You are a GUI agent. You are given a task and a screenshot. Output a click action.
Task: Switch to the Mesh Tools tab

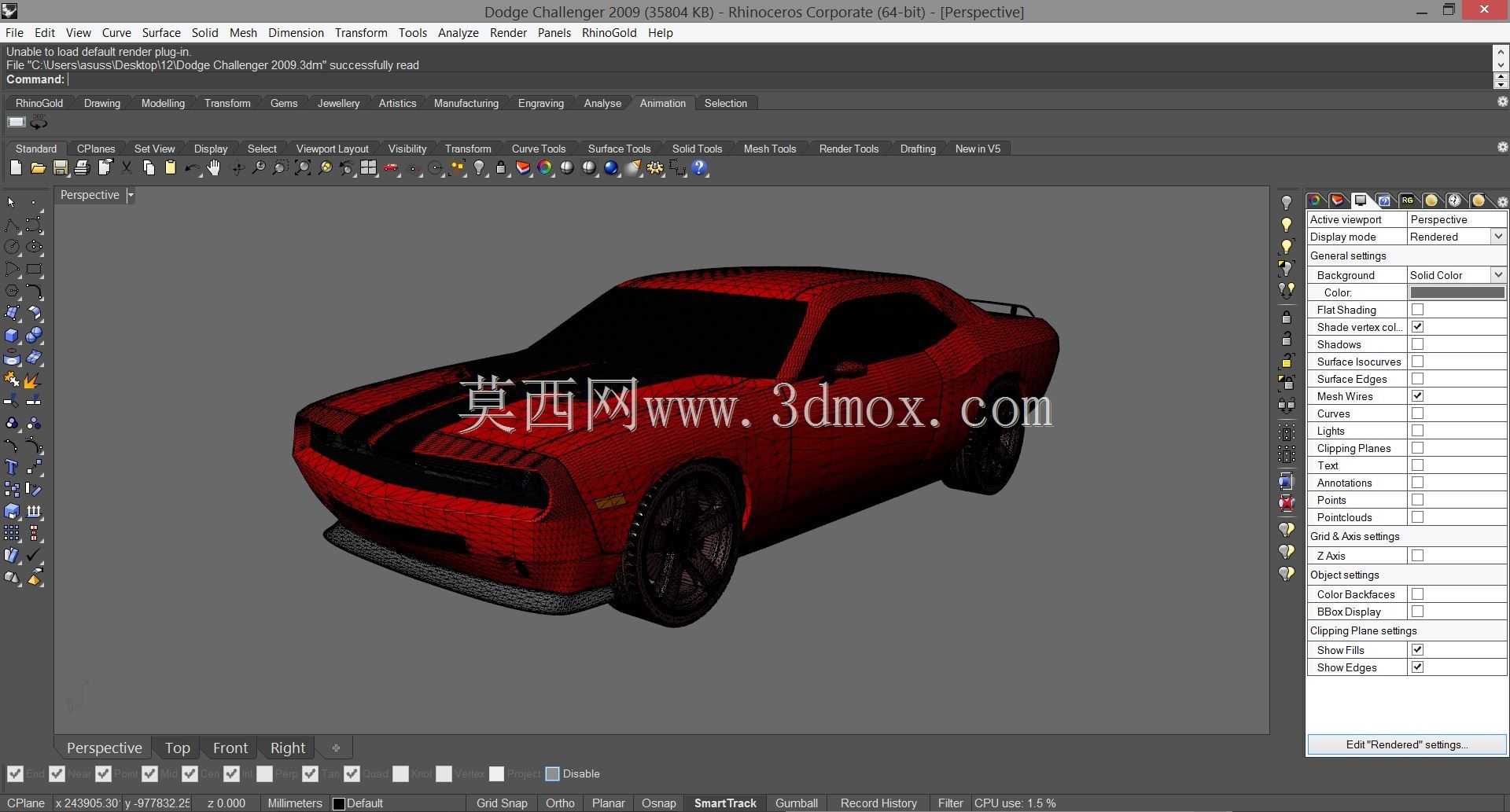(x=770, y=149)
